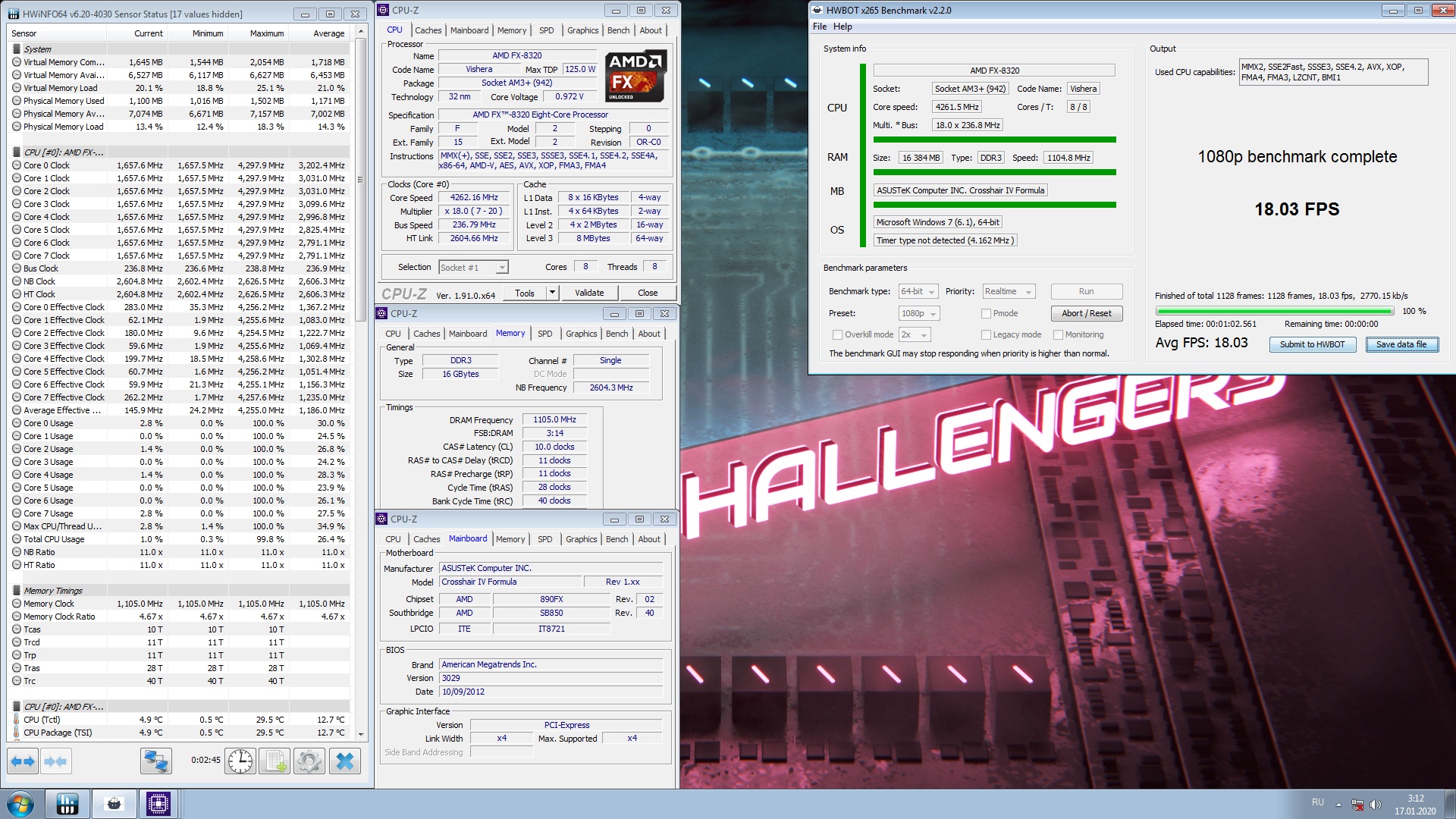Click the sensor icon beside Bus Clock

tap(17, 268)
